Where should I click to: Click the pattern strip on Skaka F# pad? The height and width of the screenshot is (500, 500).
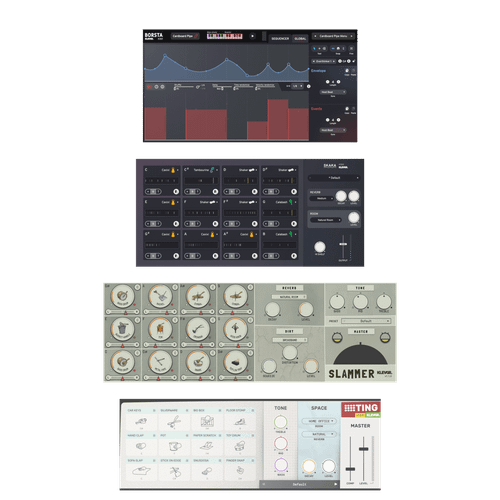(240, 213)
